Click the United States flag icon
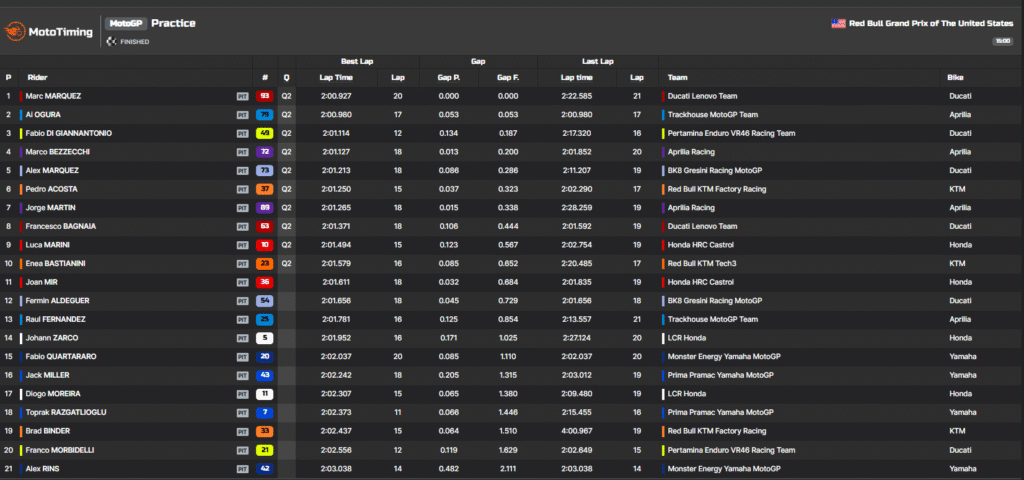 [x=838, y=23]
